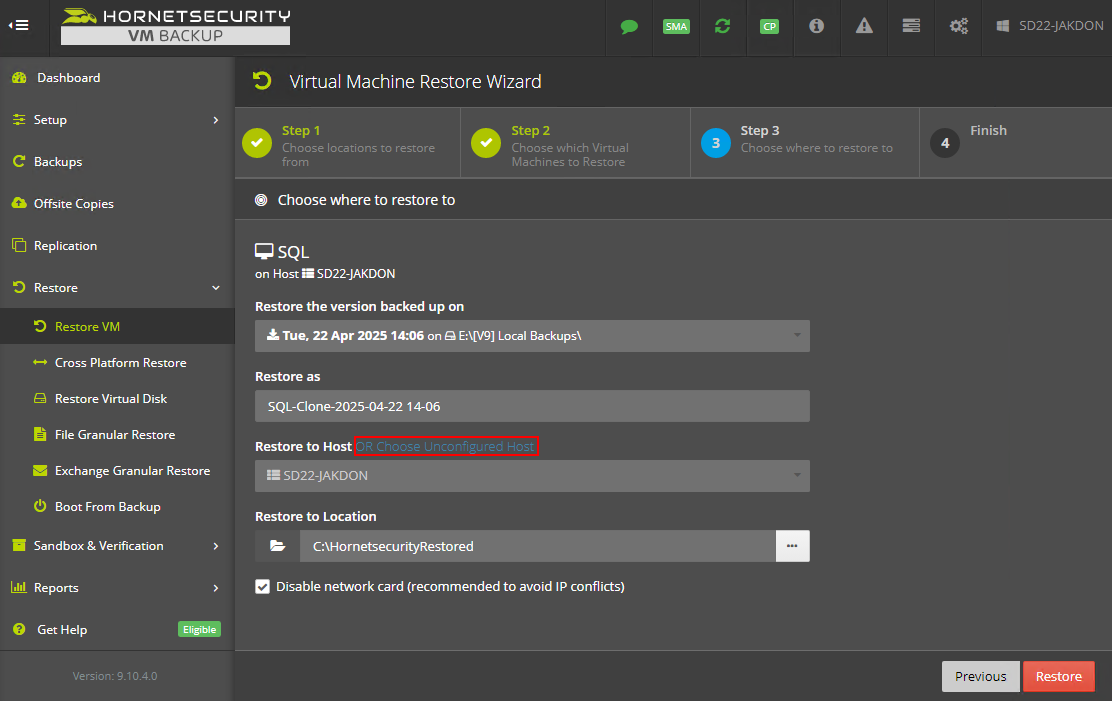Image resolution: width=1112 pixels, height=701 pixels.
Task: Click the File Granular Restore document icon
Action: click(40, 434)
